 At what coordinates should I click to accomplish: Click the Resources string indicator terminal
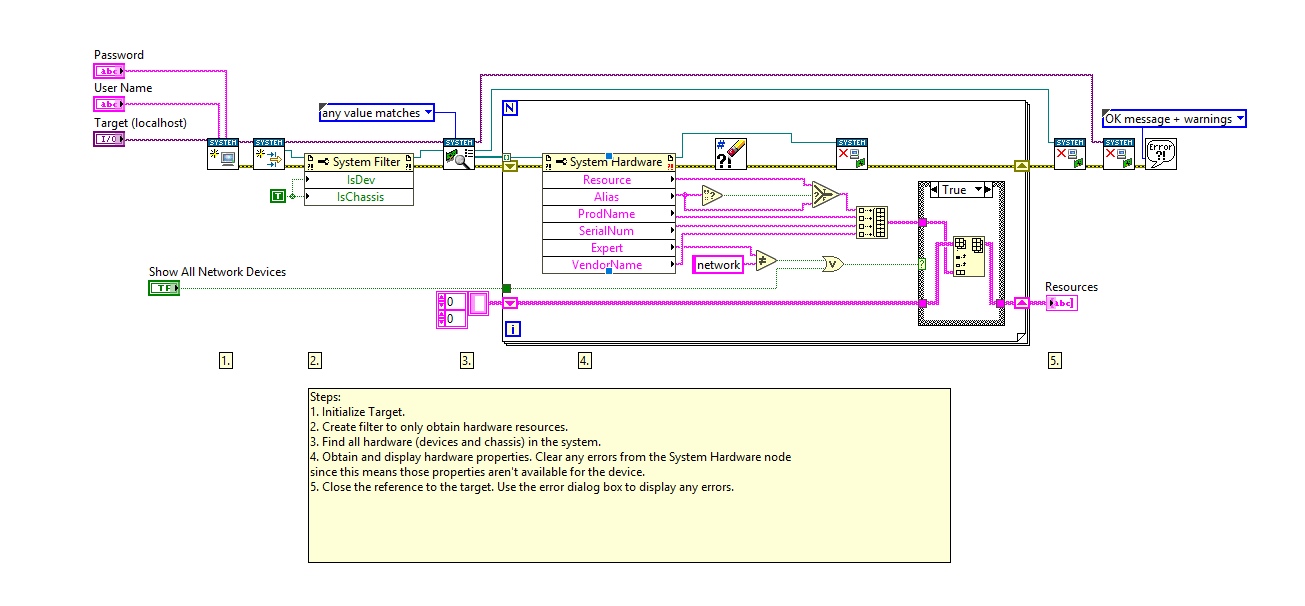point(1061,303)
